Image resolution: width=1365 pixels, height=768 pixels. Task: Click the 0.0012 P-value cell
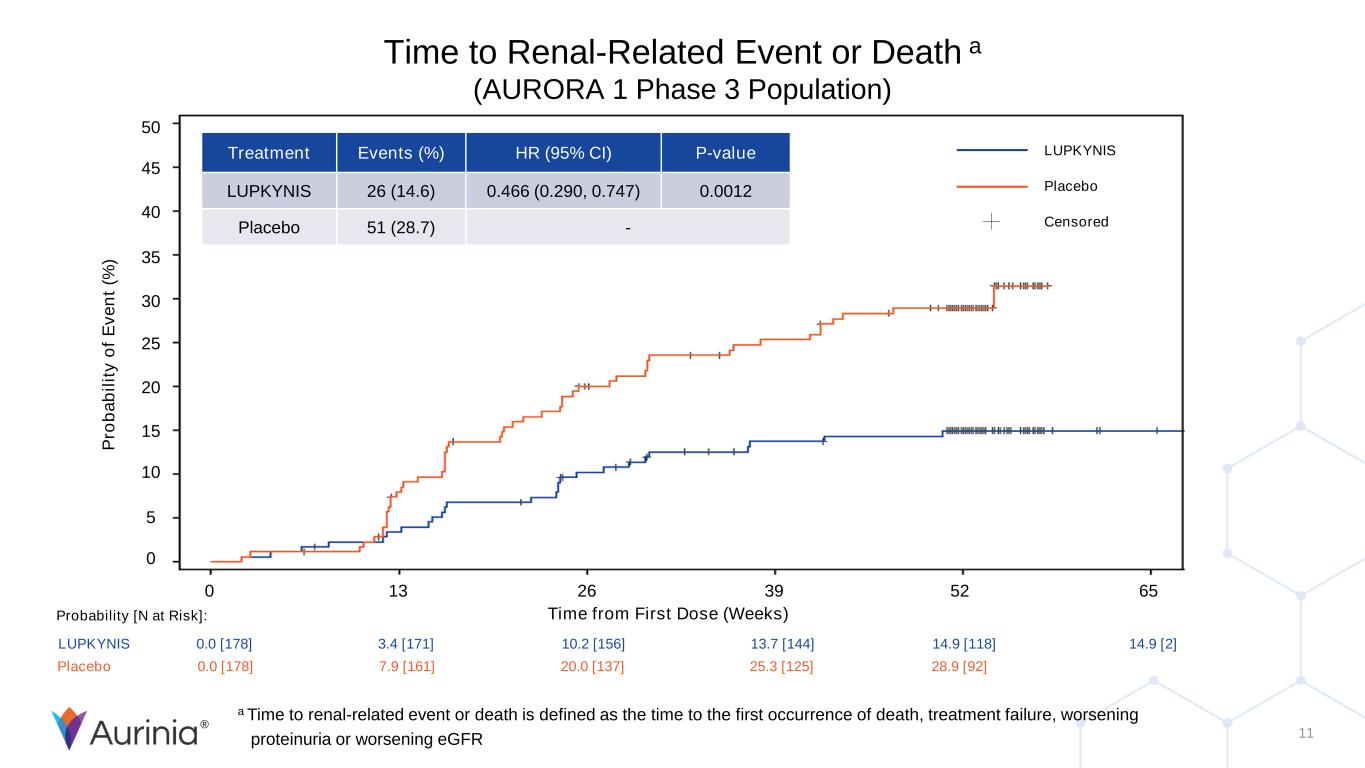[x=725, y=190]
